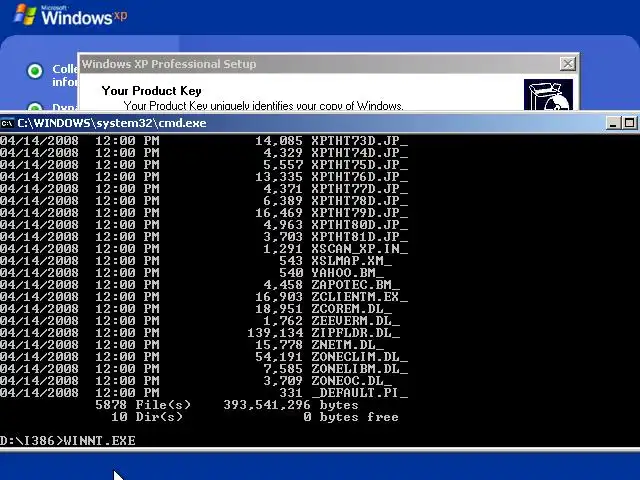Select the XPTHT81D.JP_ file name
This screenshot has width=640, height=480.
tap(360, 237)
